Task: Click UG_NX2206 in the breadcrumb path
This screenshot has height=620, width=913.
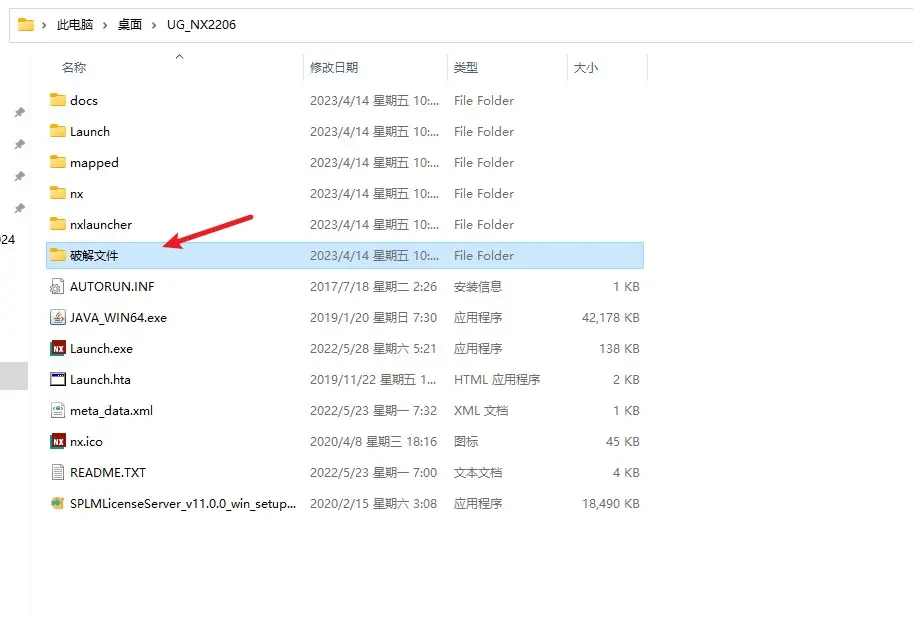Action: point(201,24)
